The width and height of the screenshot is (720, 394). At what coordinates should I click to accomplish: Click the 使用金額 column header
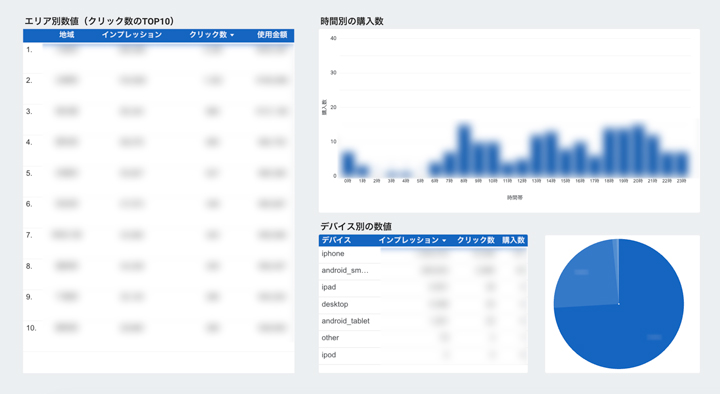272,35
